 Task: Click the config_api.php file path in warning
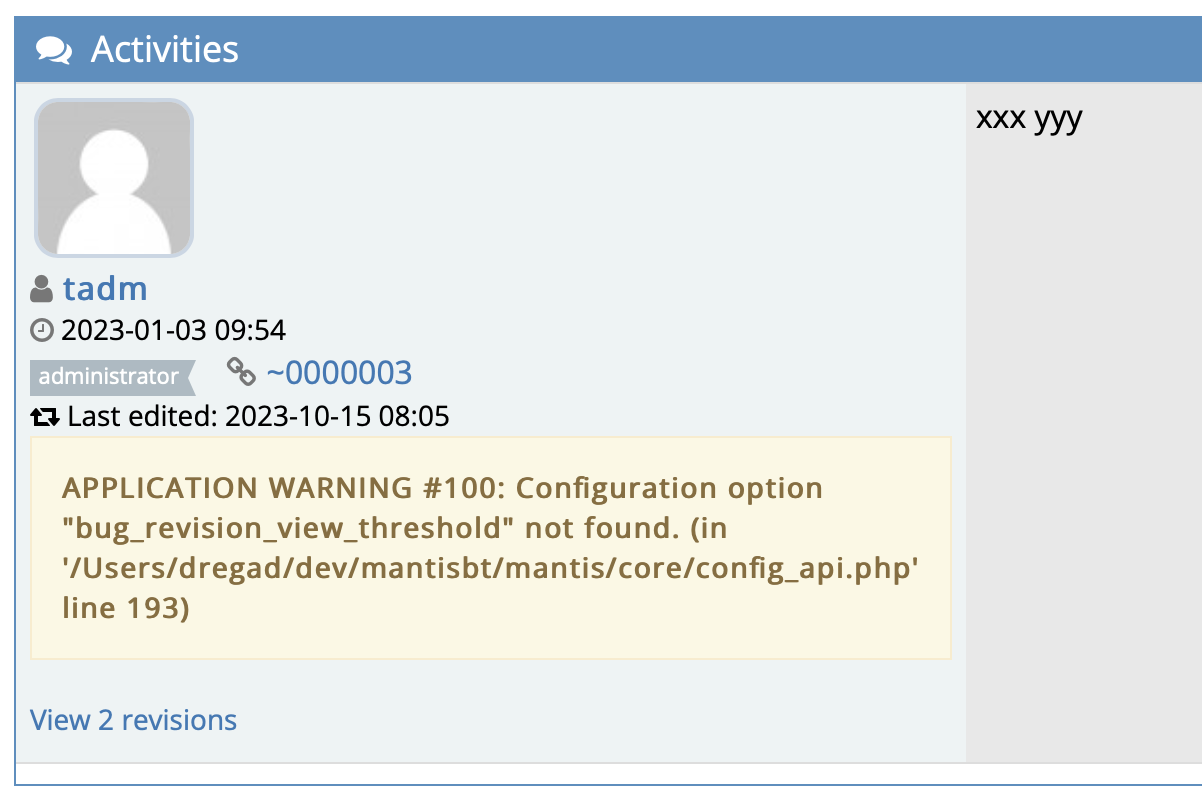click(x=490, y=568)
